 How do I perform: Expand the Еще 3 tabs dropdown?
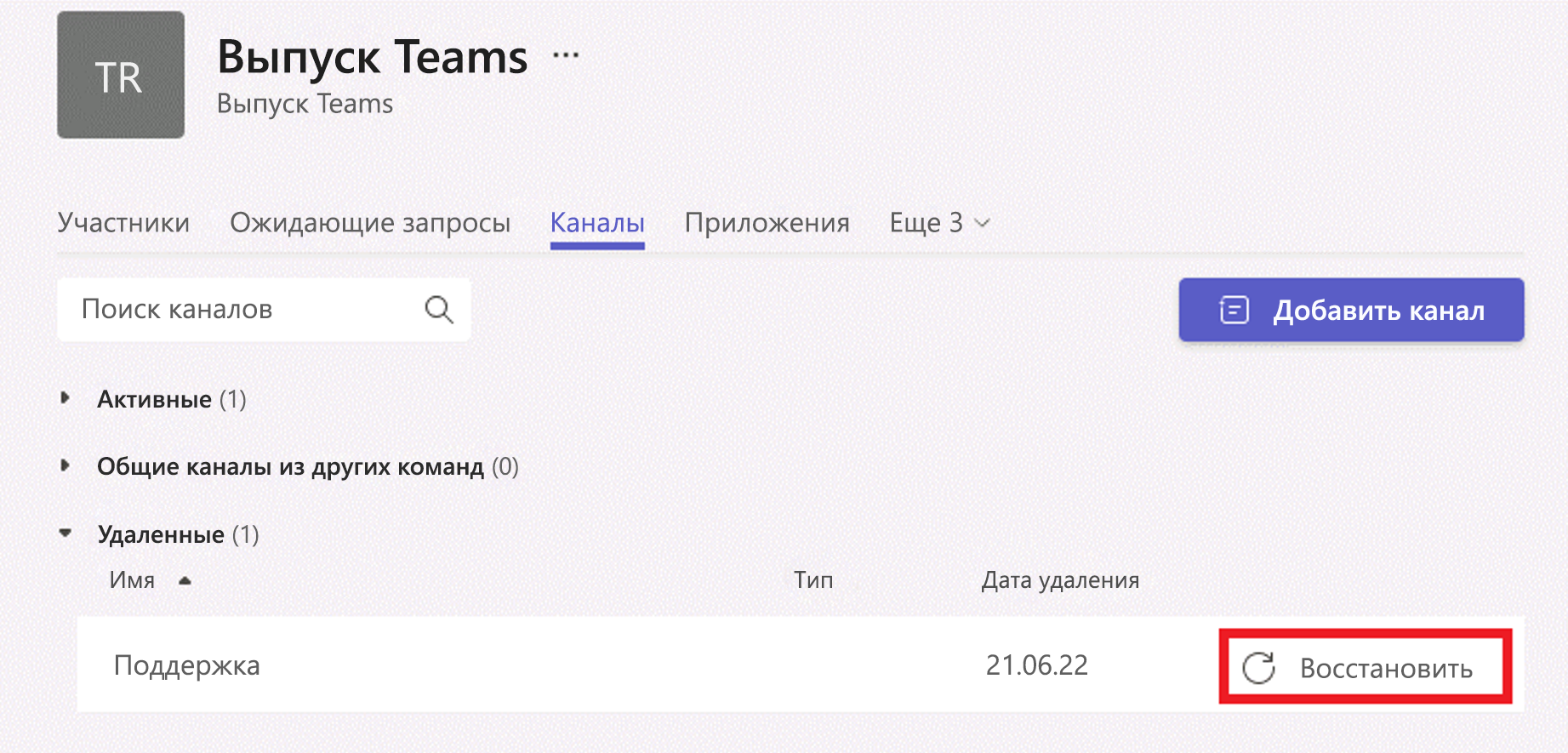(940, 223)
